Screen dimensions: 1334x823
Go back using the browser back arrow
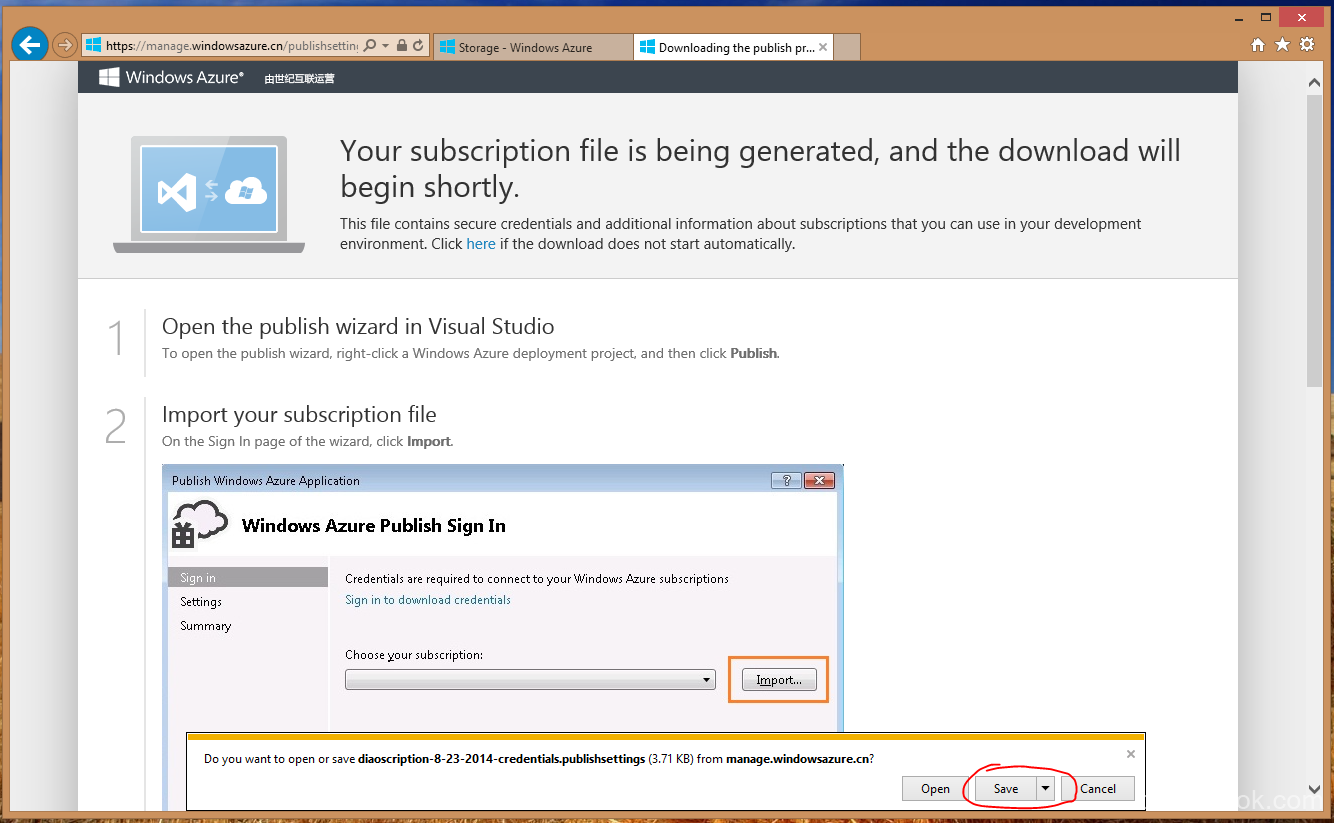[30, 45]
